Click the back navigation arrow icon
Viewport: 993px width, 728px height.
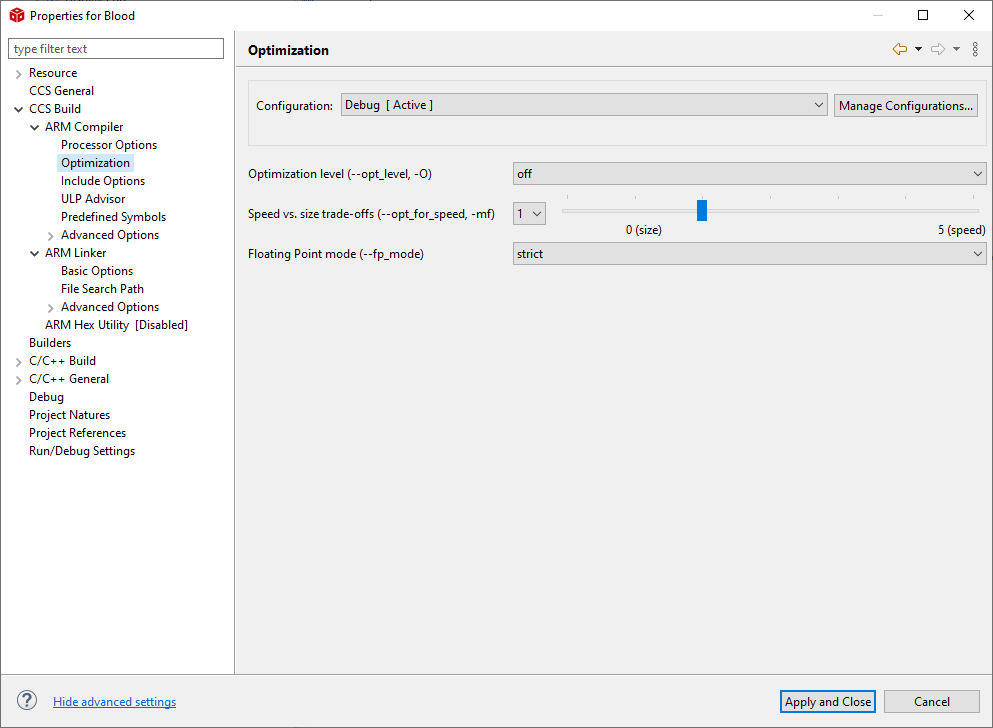coord(899,49)
